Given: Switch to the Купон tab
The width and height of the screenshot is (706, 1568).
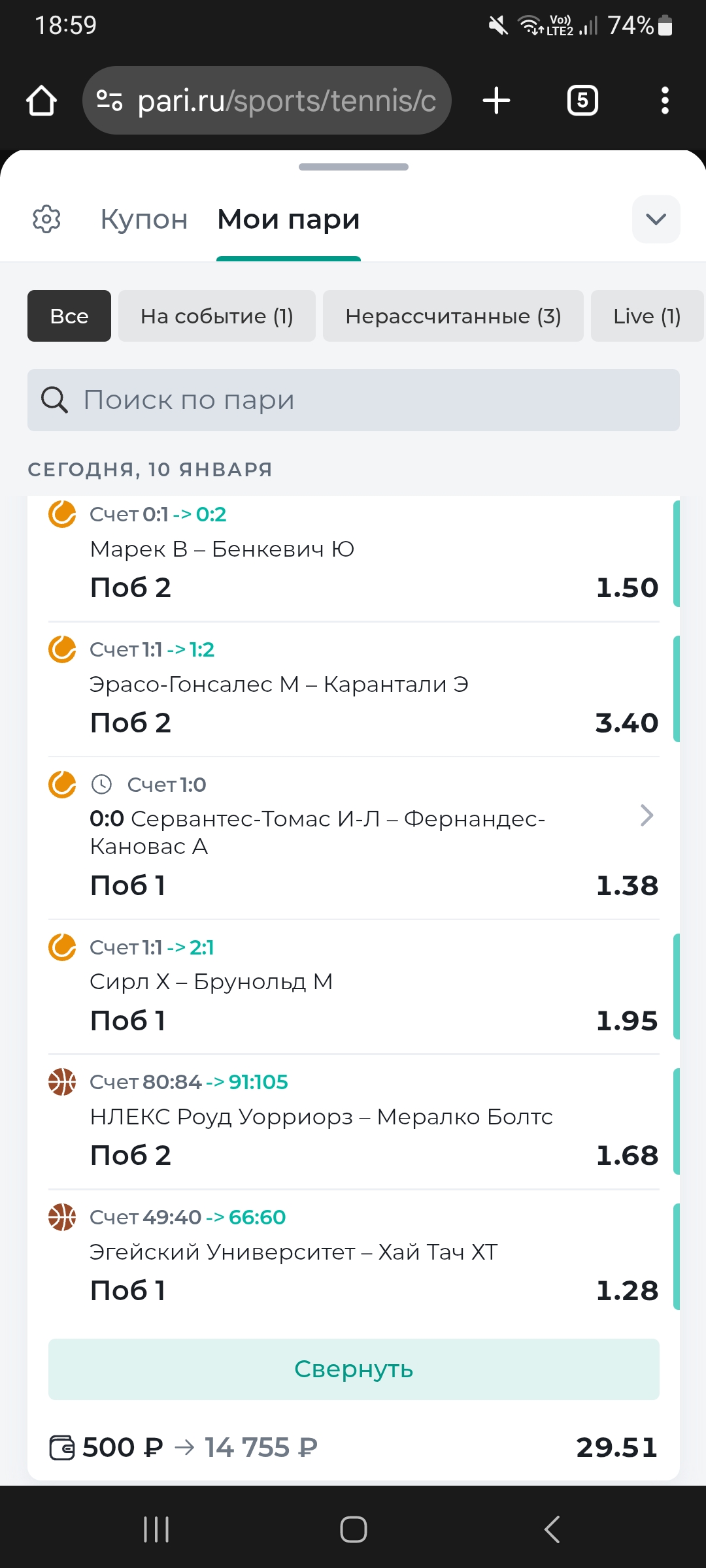Looking at the screenshot, I should coord(144,220).
